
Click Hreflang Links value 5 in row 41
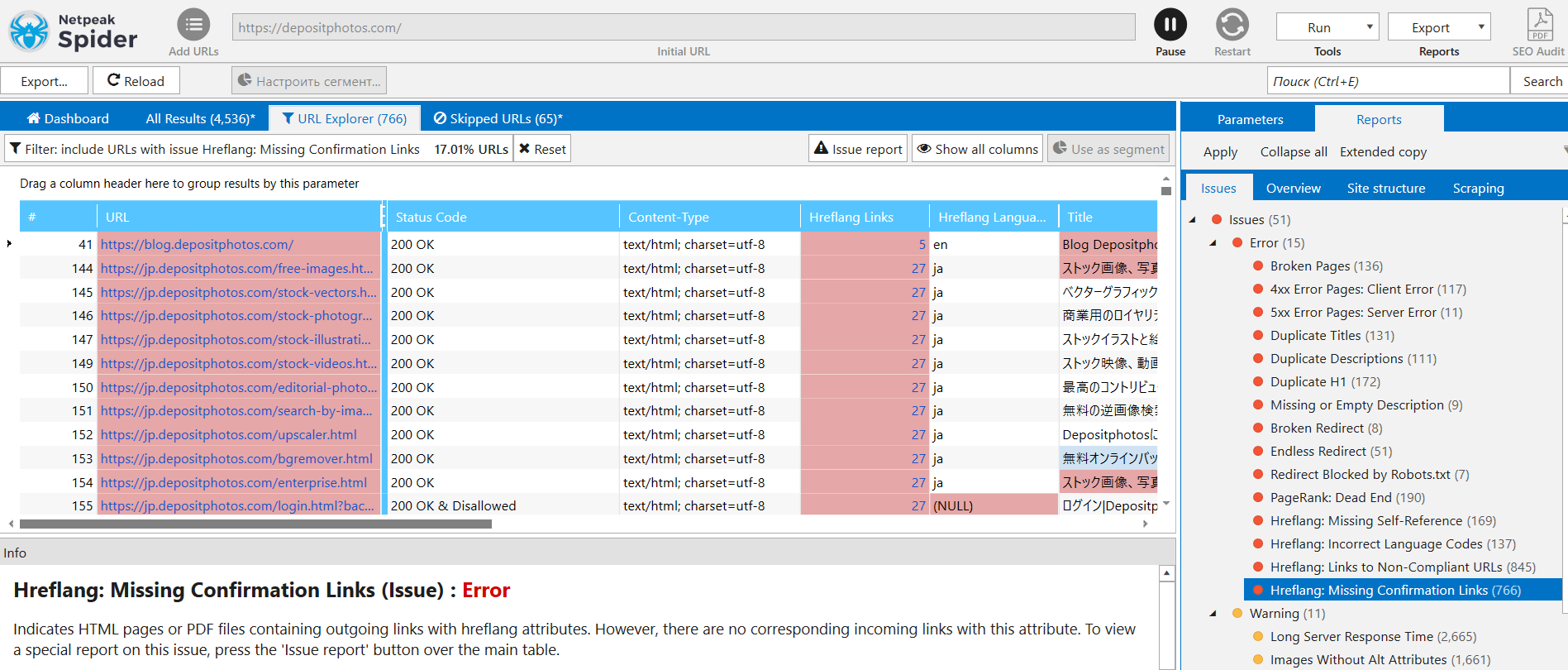coord(922,245)
